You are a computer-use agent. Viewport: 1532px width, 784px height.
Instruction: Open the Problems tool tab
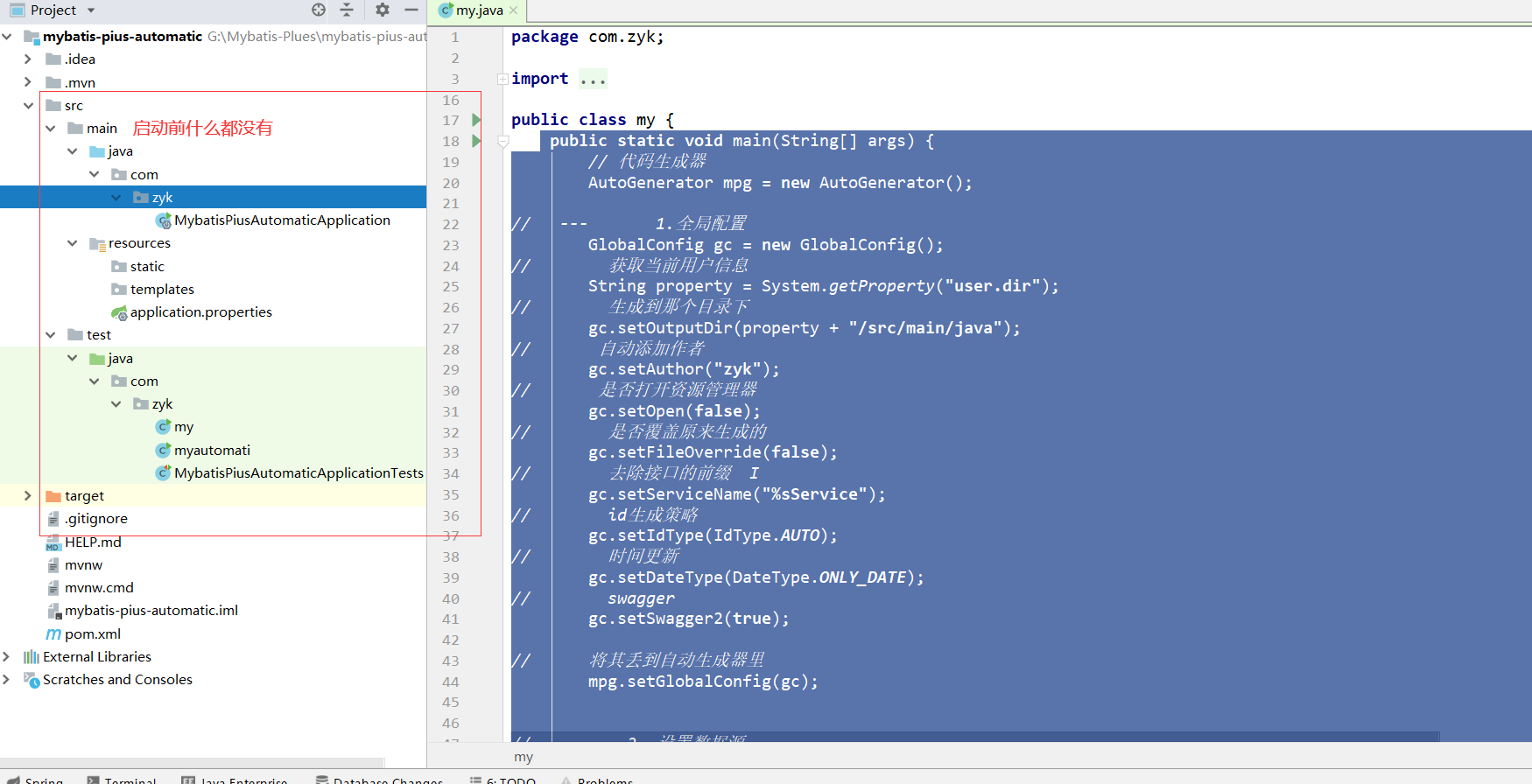click(596, 779)
